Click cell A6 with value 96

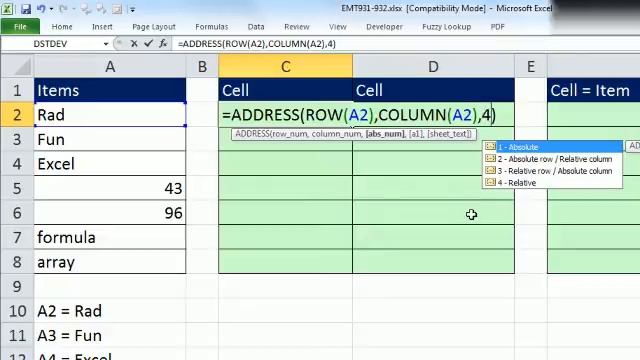tap(110, 213)
